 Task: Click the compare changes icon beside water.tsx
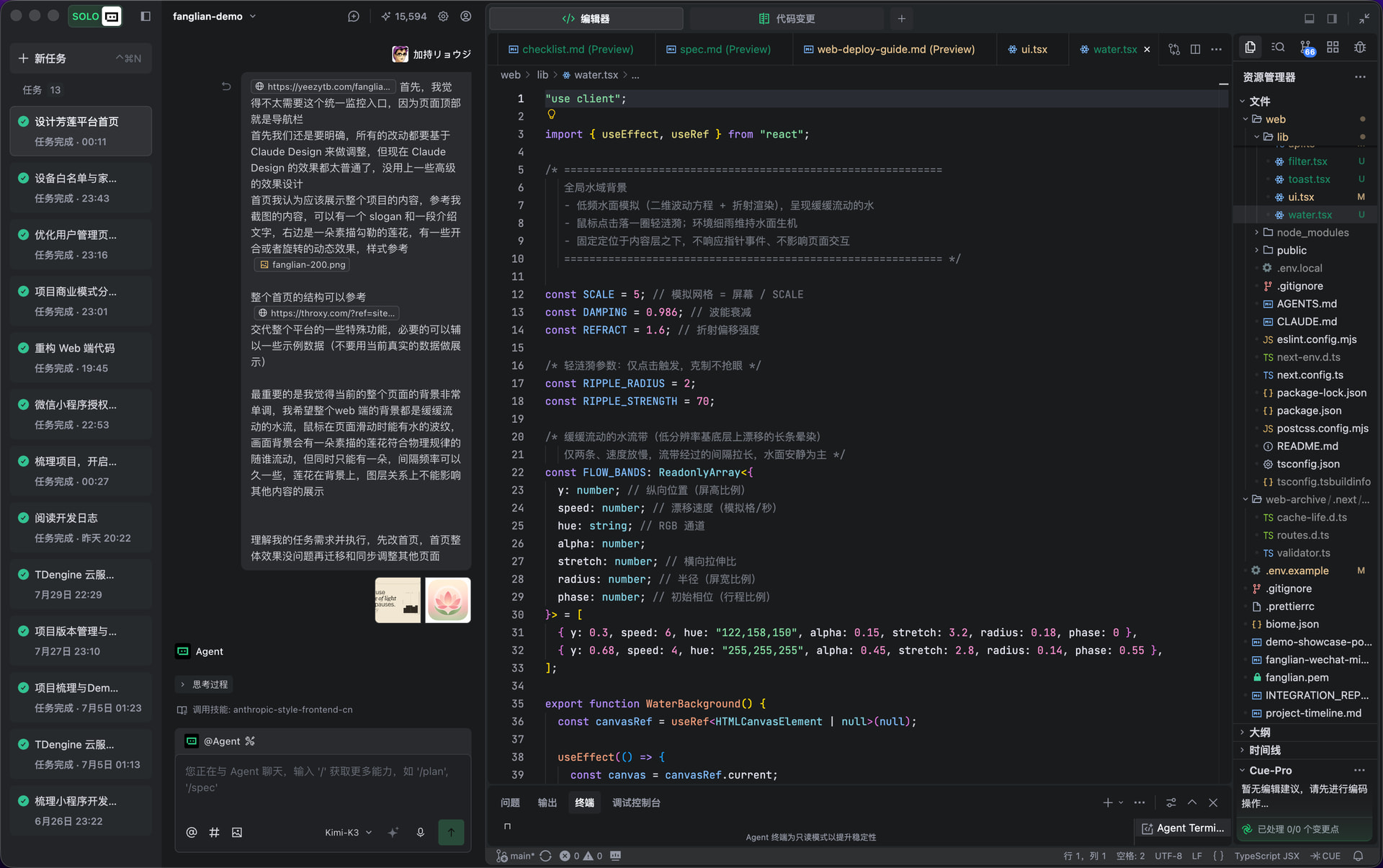(1174, 49)
